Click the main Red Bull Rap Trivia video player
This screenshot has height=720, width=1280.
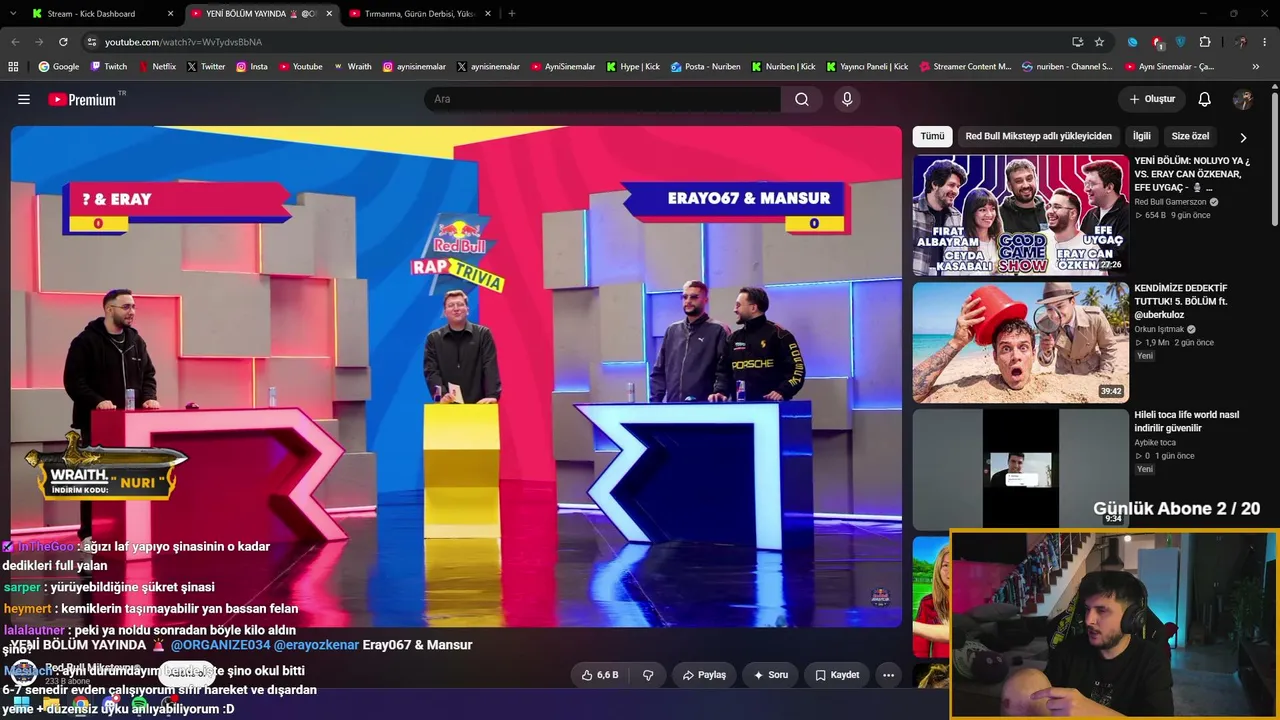point(456,377)
